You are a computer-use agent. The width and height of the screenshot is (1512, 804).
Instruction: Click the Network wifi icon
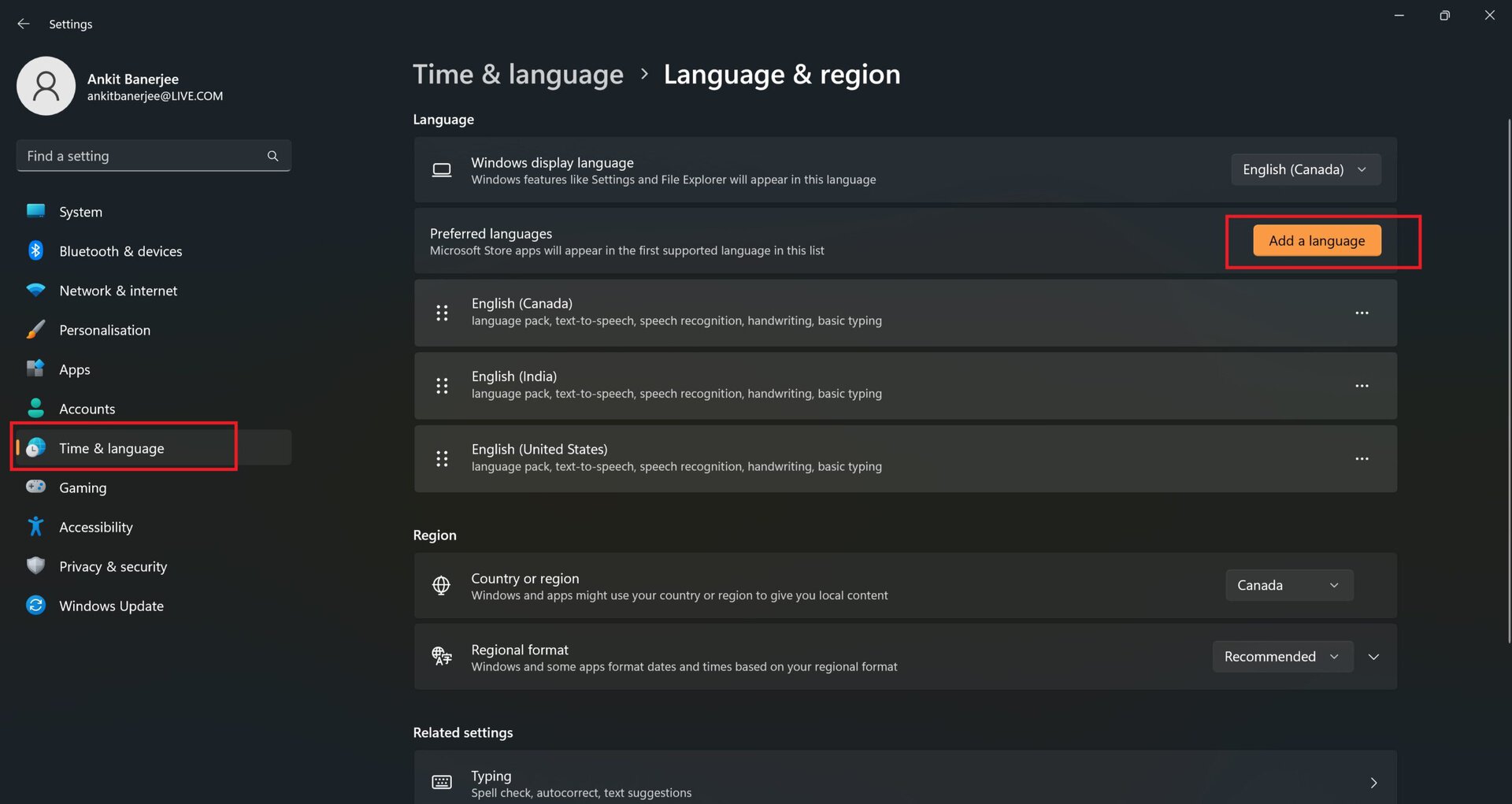35,290
